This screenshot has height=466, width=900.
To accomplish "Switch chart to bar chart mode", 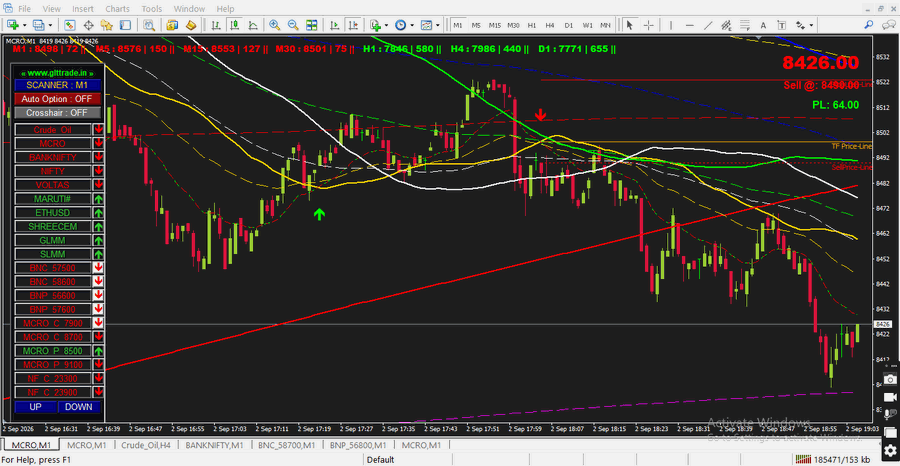I will 216,25.
